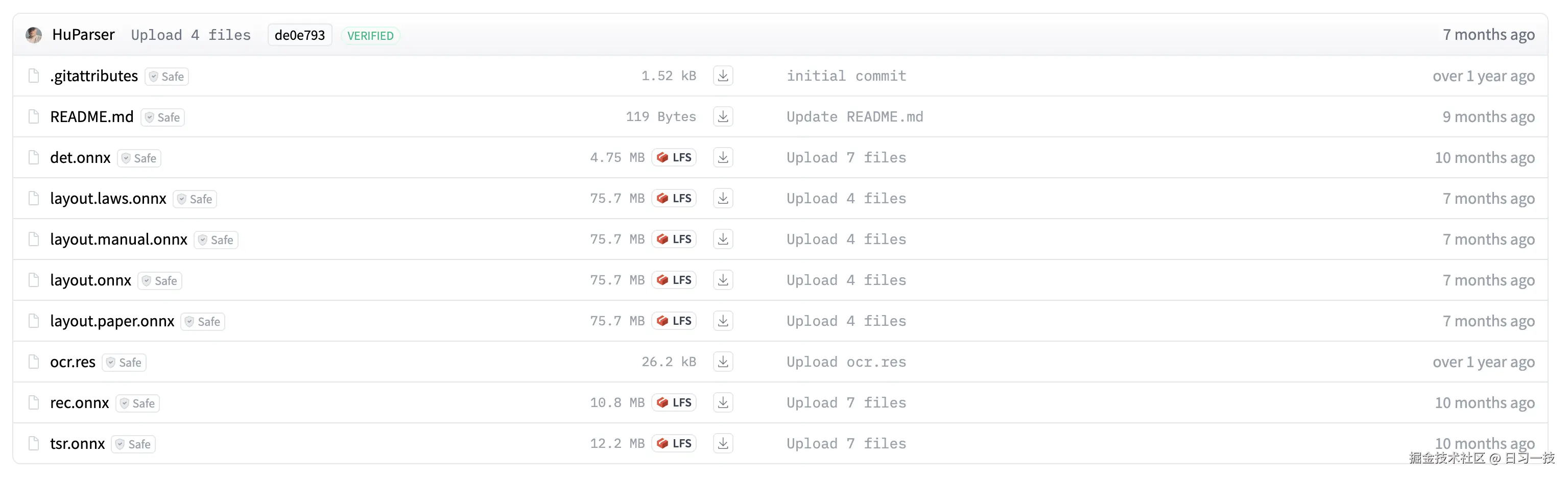Screen dimensions: 1568x478
Task: Click the download icon for .gitattributes
Action: click(x=723, y=76)
